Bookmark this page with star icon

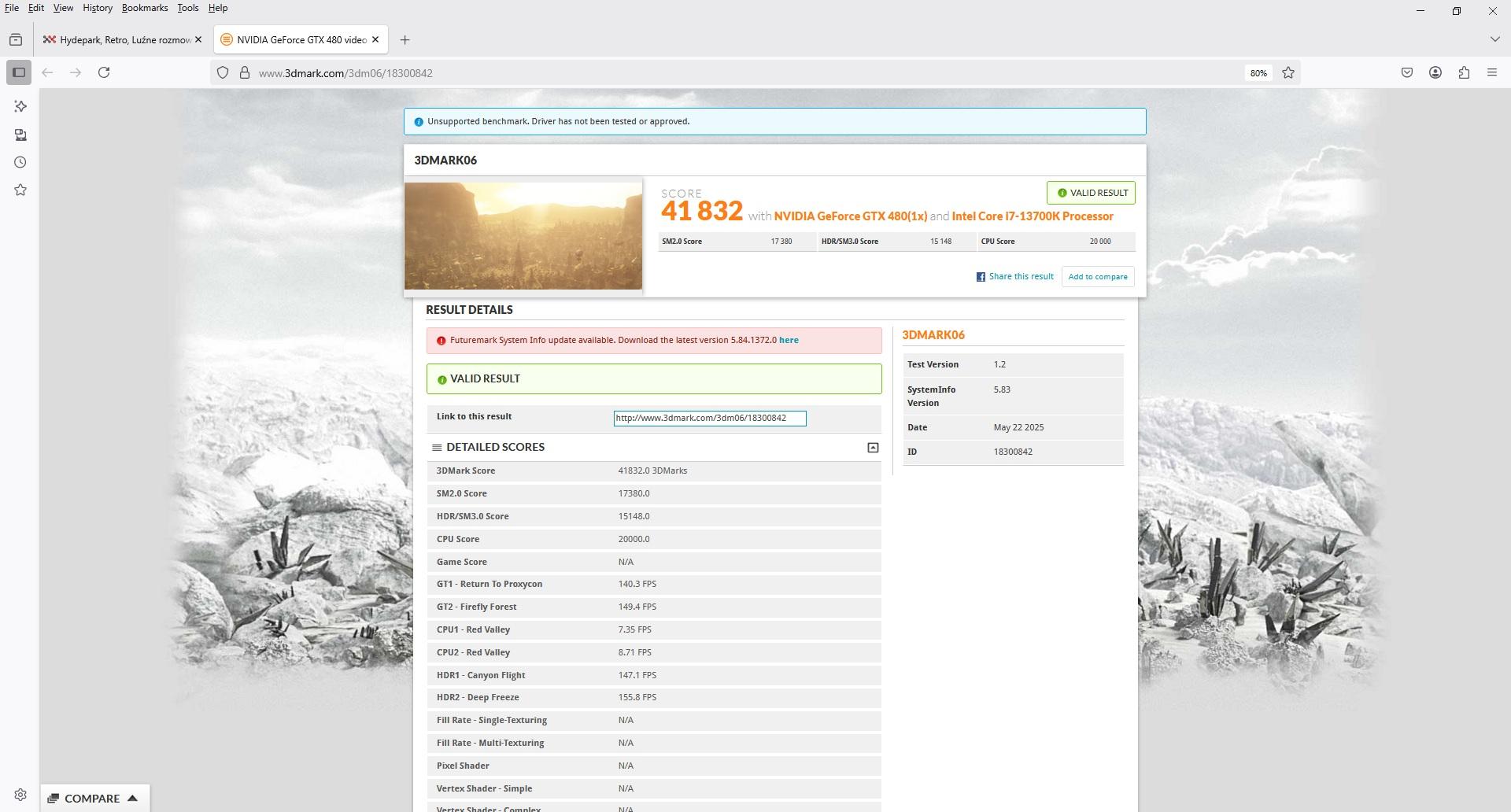[x=1288, y=72]
